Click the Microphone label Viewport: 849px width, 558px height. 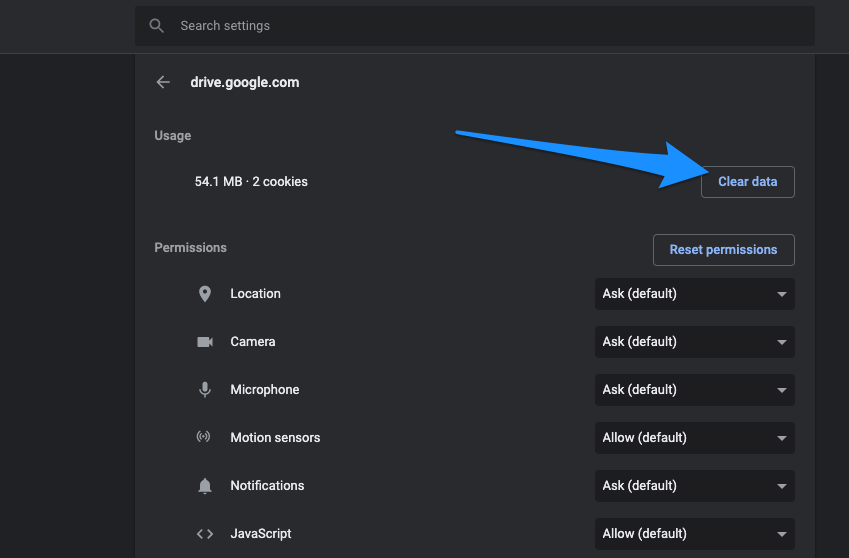265,390
